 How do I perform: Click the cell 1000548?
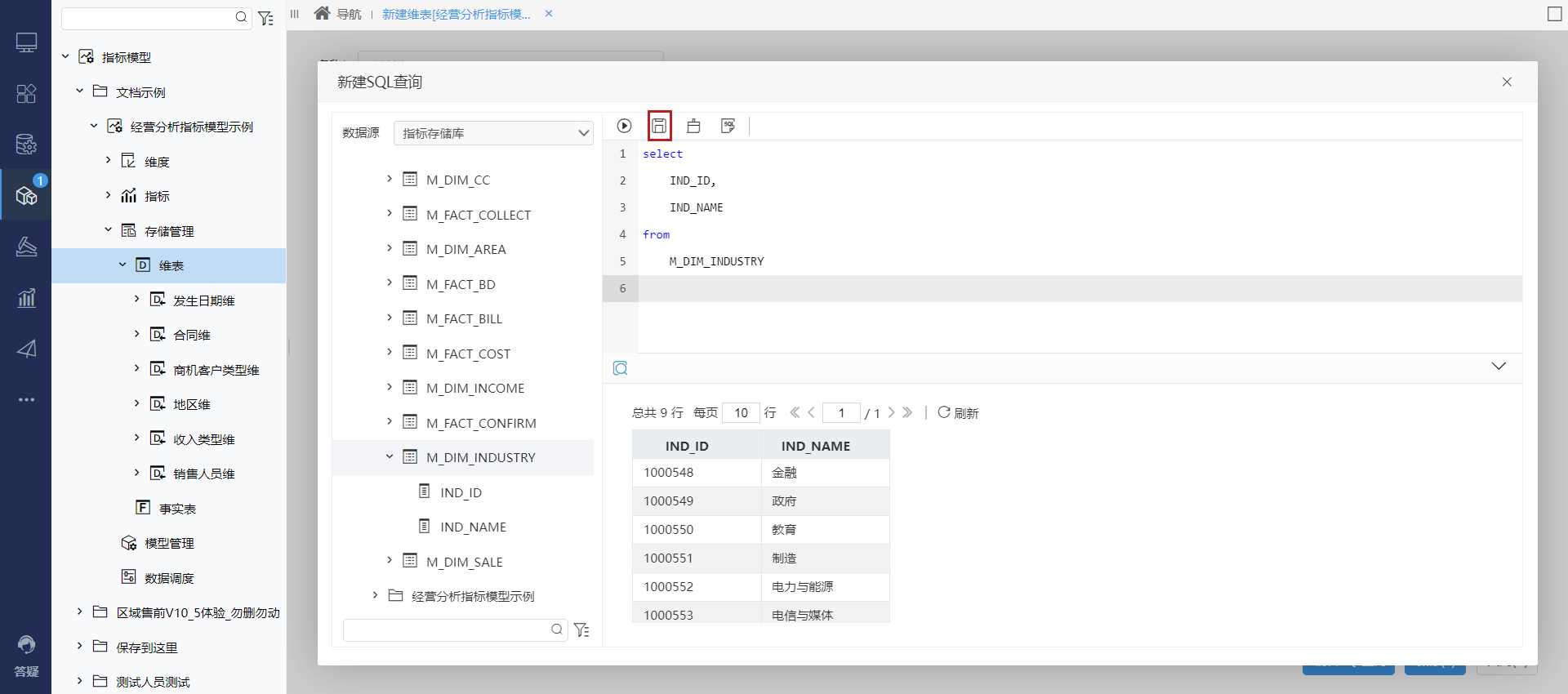697,473
